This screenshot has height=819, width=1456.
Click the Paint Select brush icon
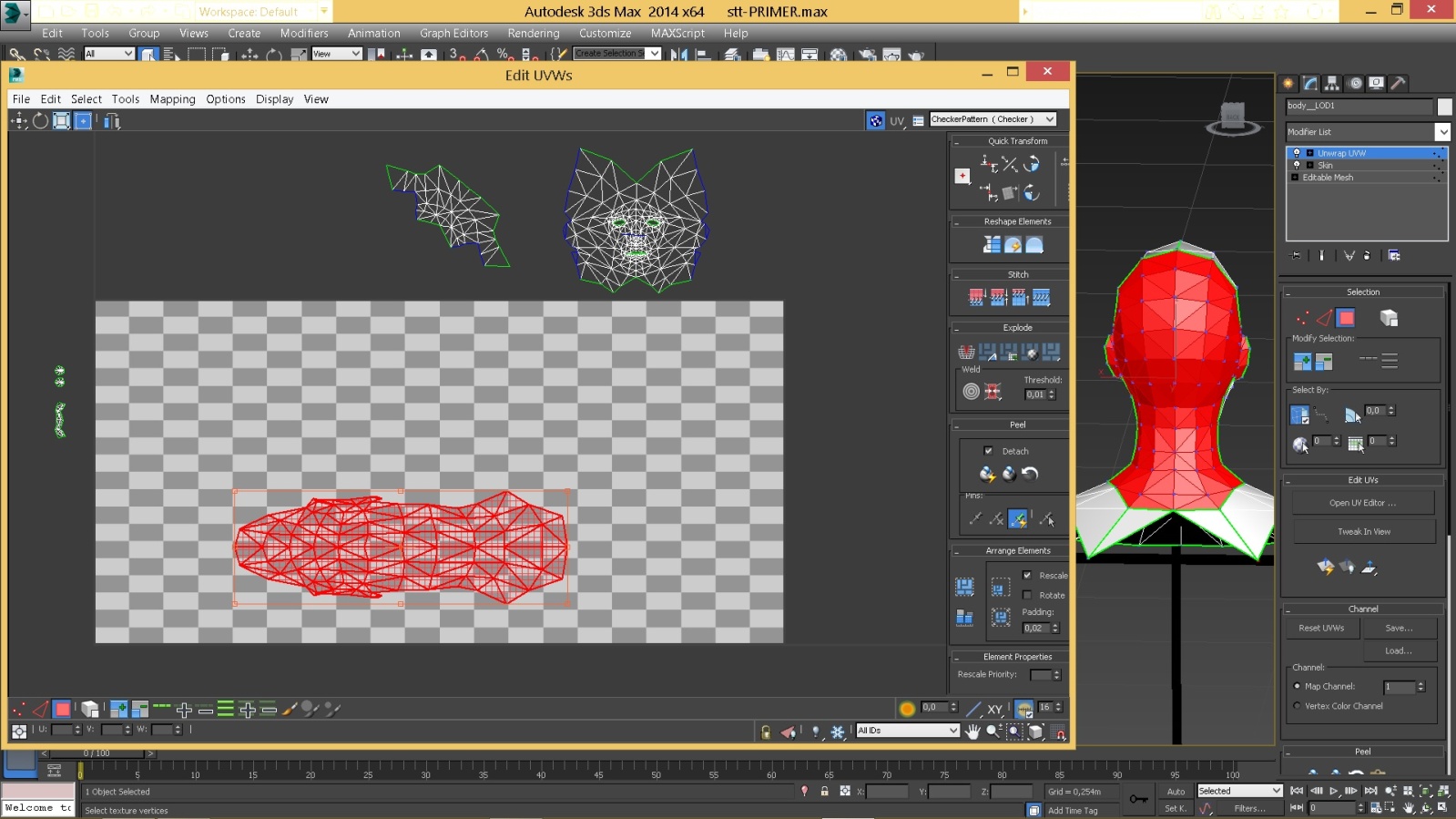[290, 709]
